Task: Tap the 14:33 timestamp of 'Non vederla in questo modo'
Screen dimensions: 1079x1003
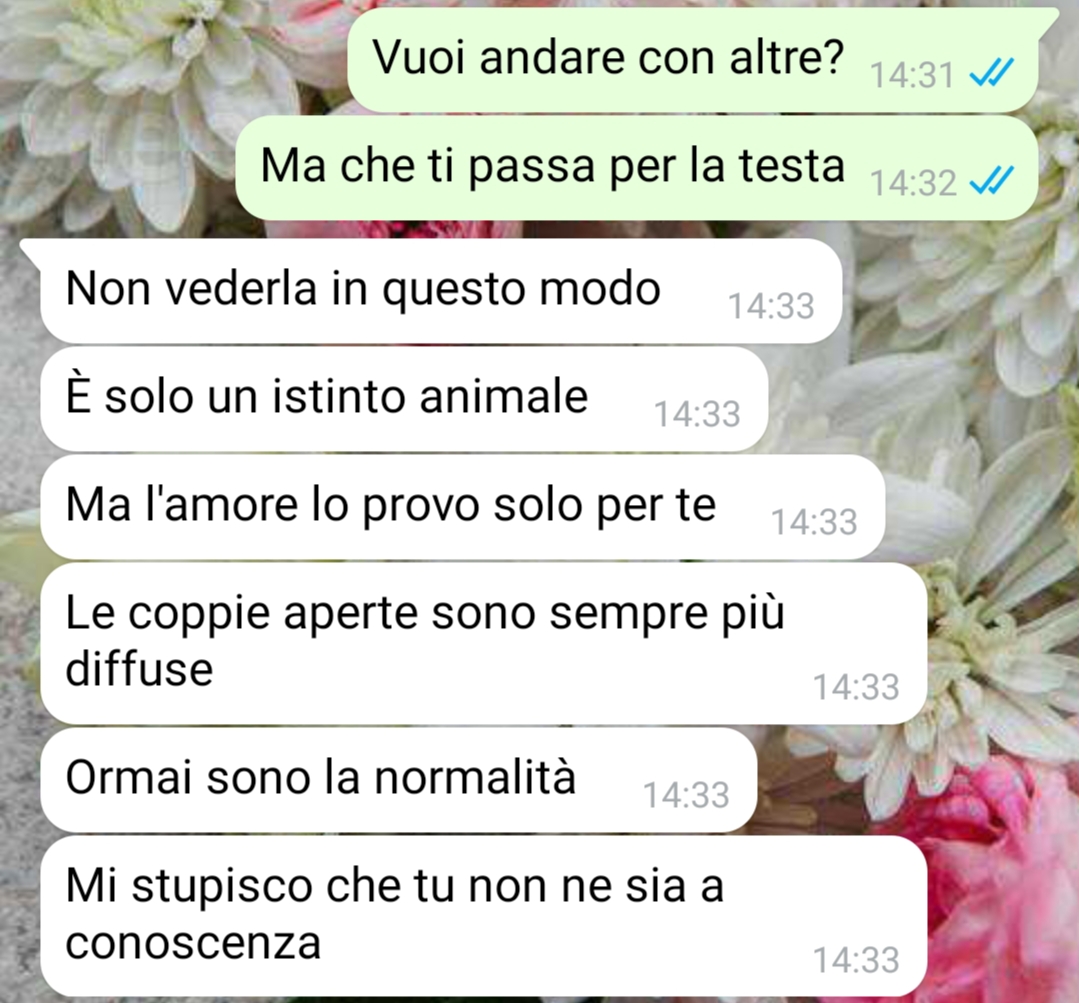Action: (771, 306)
